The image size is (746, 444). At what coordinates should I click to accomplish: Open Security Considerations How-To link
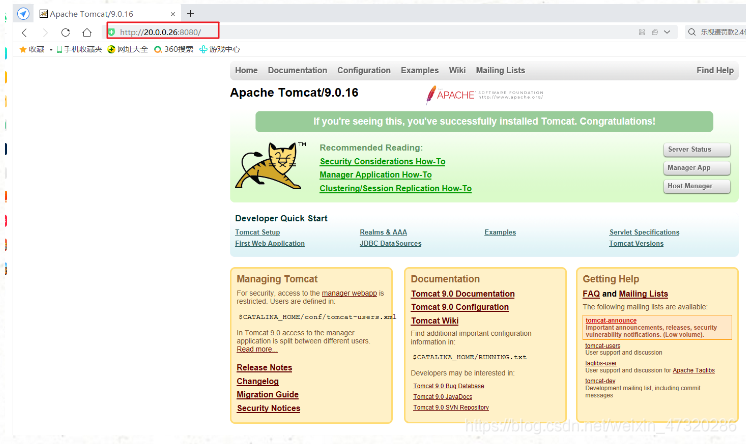(383, 161)
